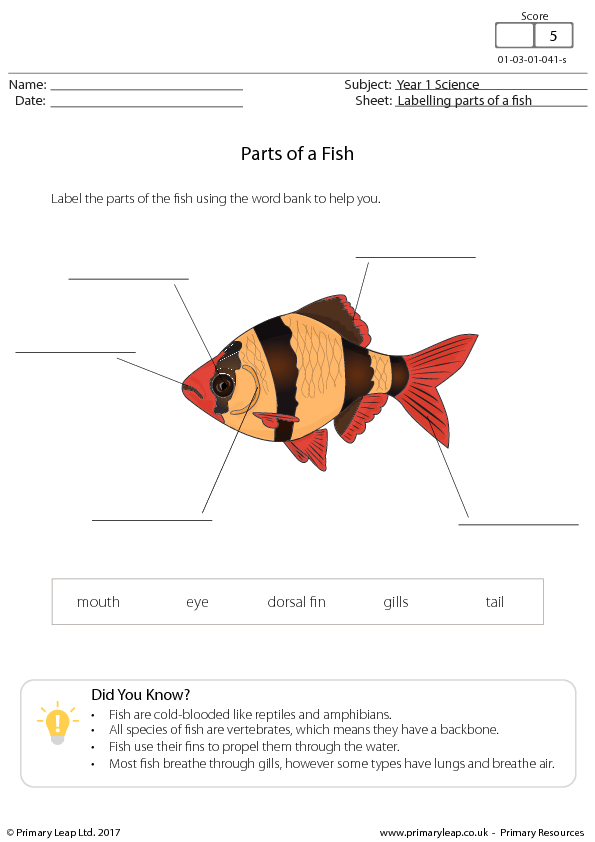Select the word 'eye' in word bank

pos(197,603)
